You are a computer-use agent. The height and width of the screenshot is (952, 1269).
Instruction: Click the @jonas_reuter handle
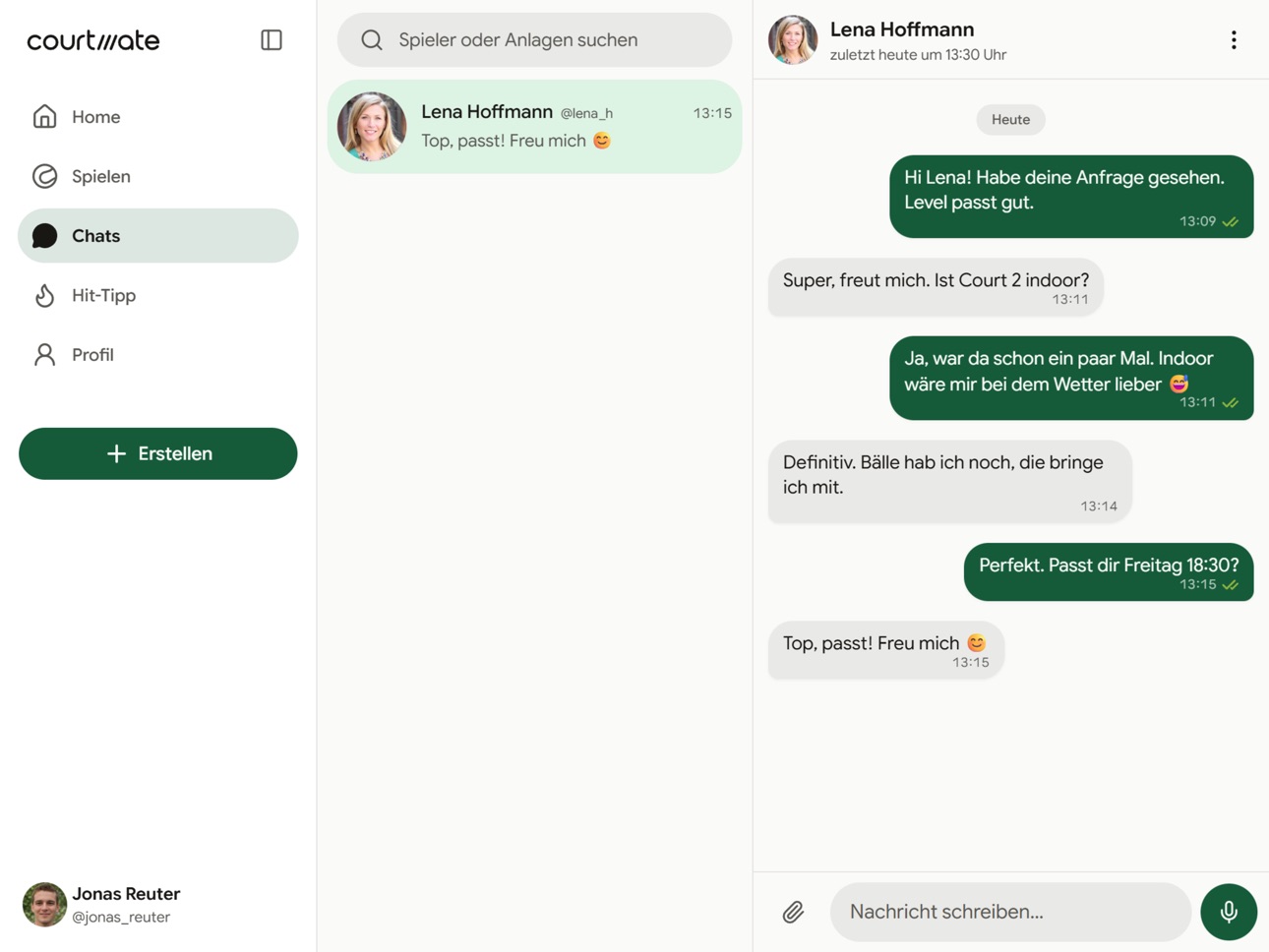pyautogui.click(x=121, y=918)
